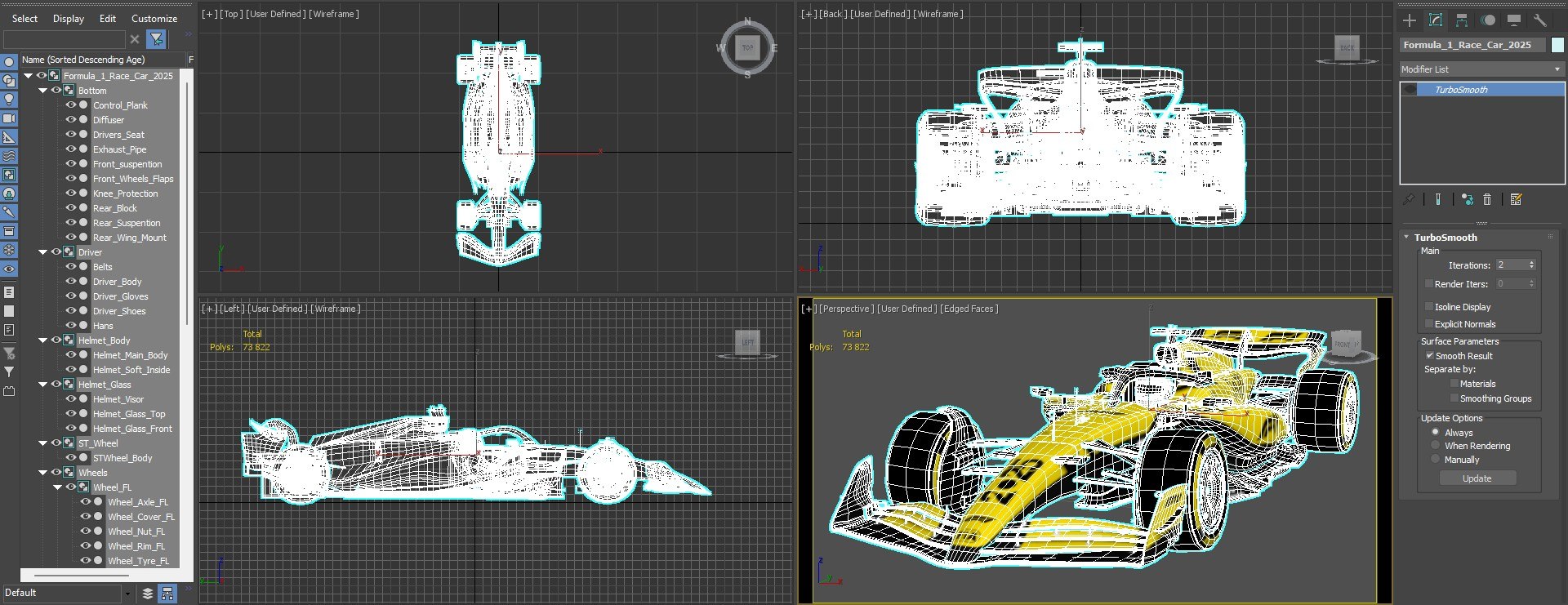Click the Update button

coord(1477,478)
